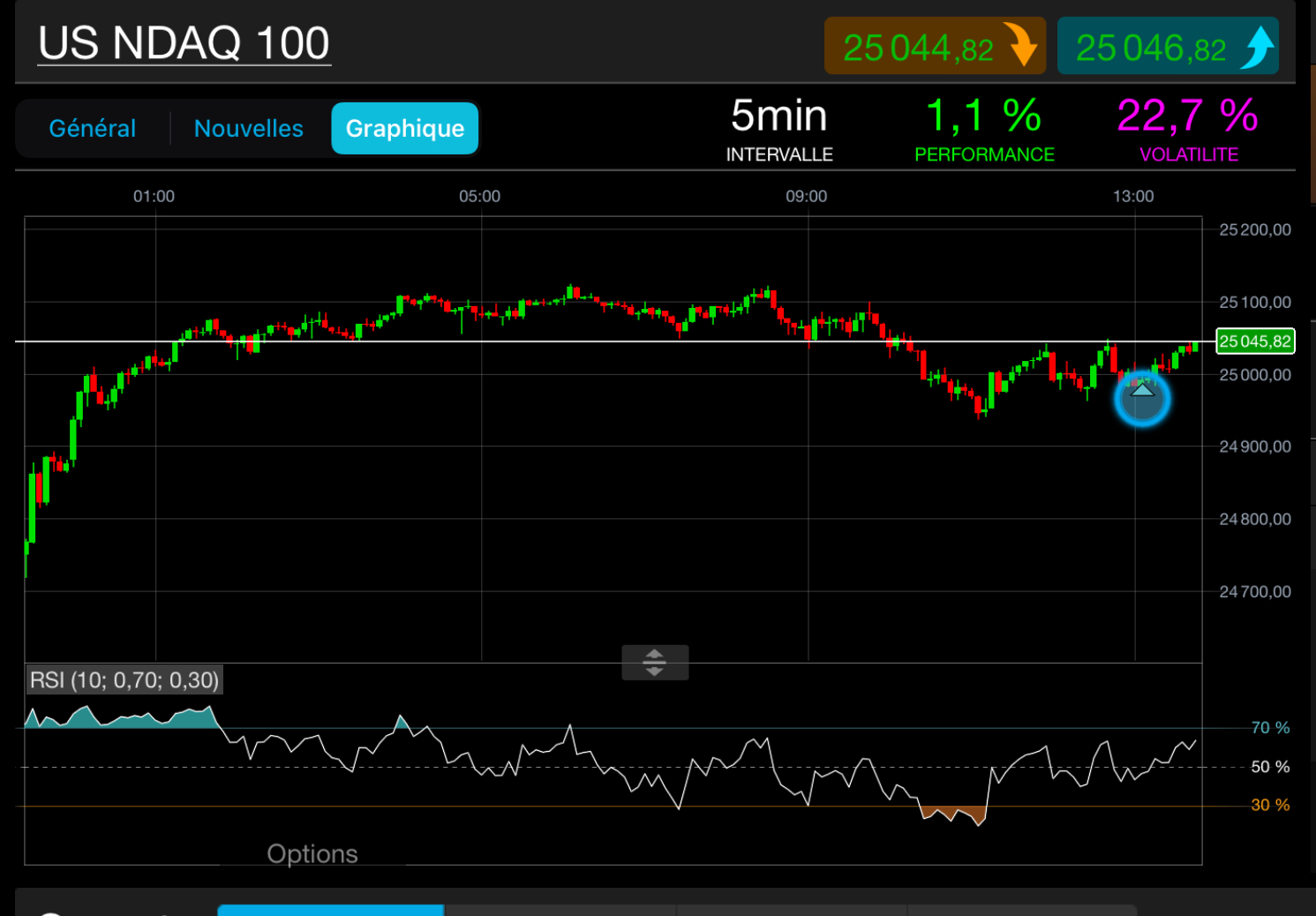Click the 24 900,00 price axis label
This screenshot has width=1316, height=916.
tap(1255, 447)
